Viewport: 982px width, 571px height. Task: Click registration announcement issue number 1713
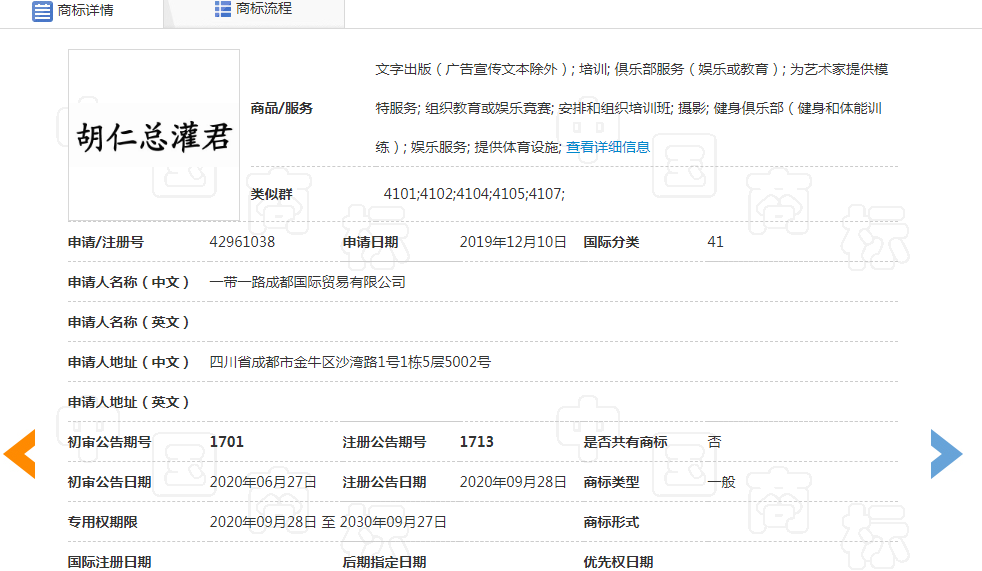(x=477, y=442)
